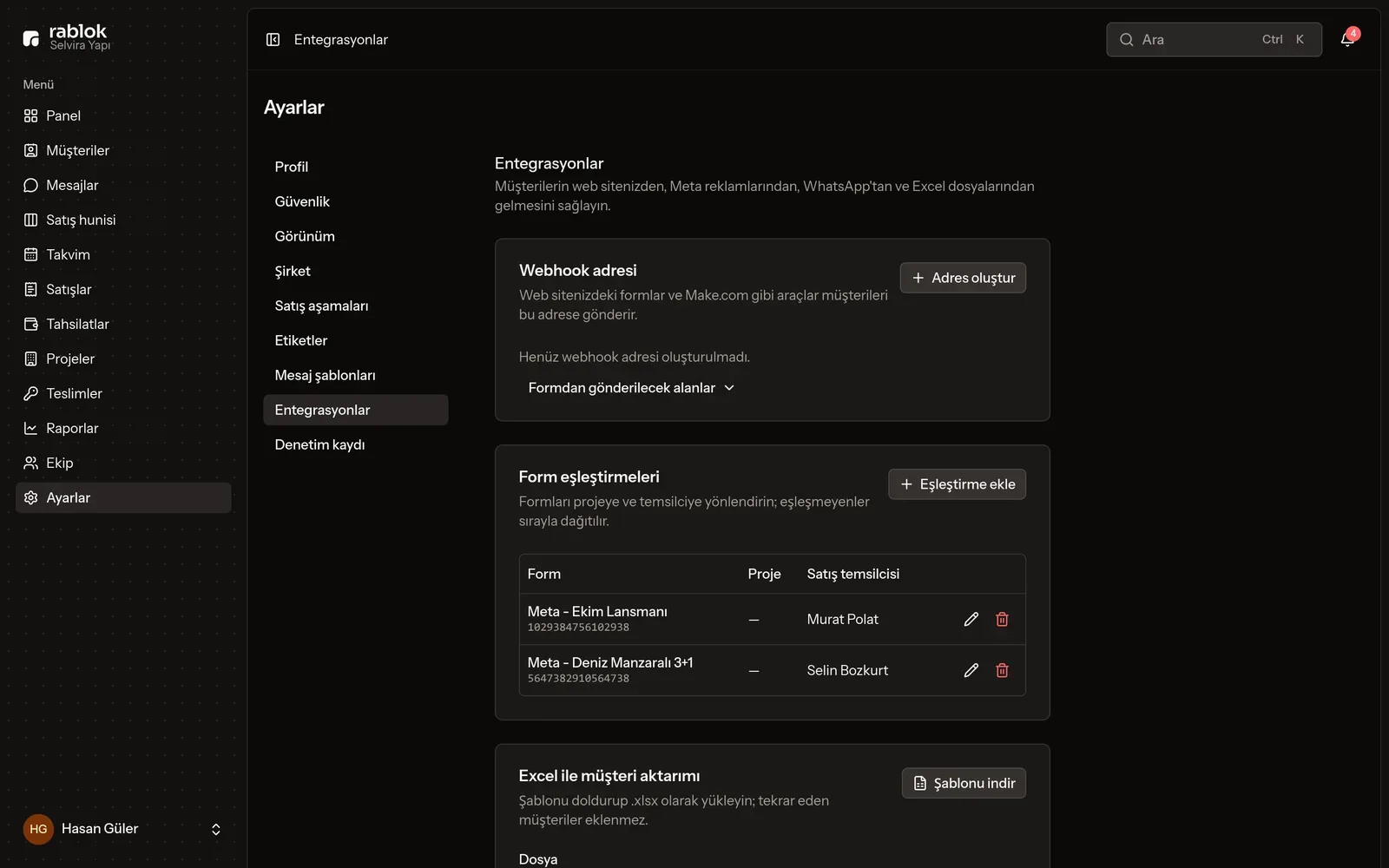Open Mesaj şablonları settings tab

click(356, 375)
